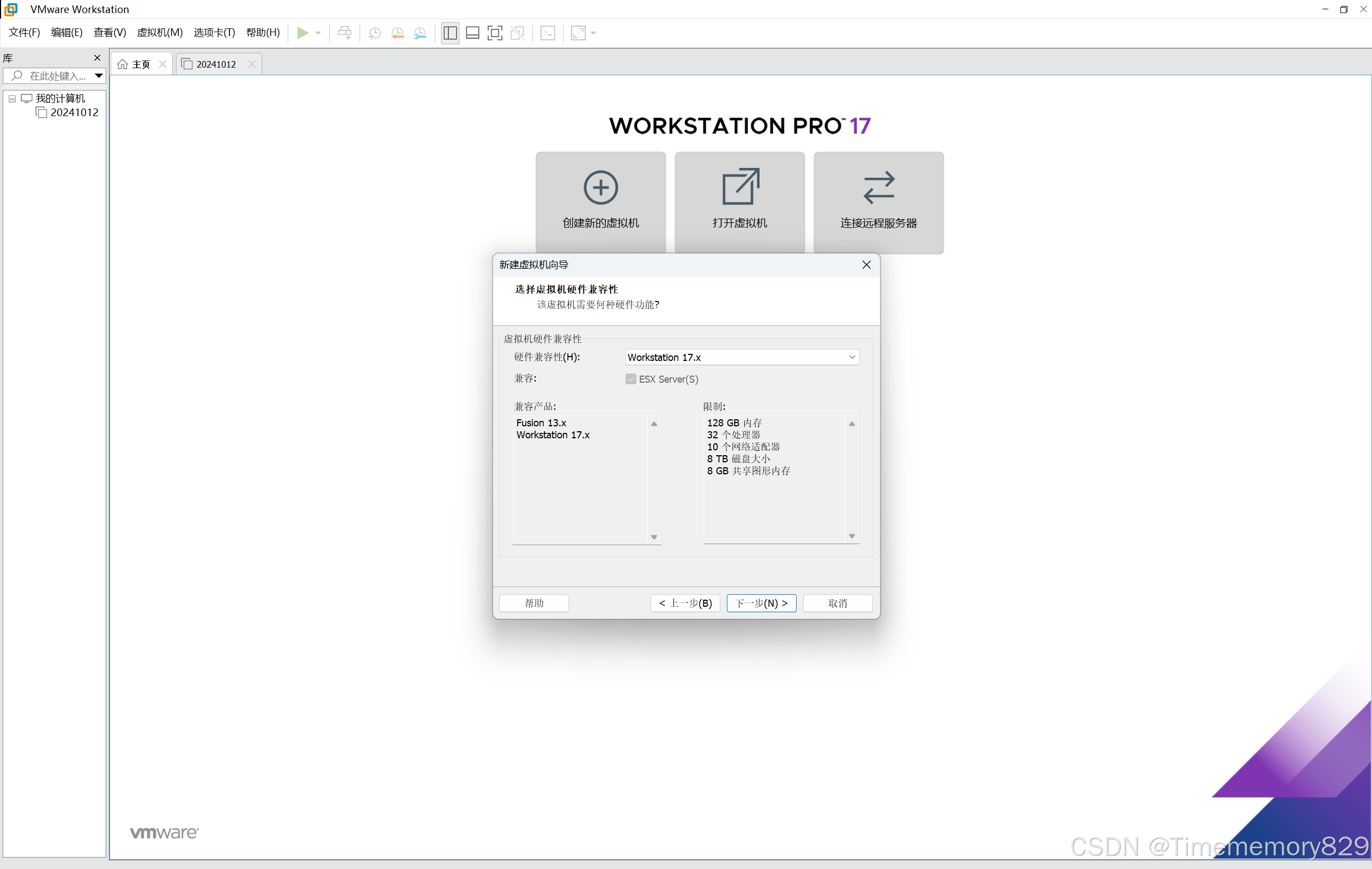The image size is (1372, 869).
Task: Open the 编辑(E) menu
Action: (66, 33)
